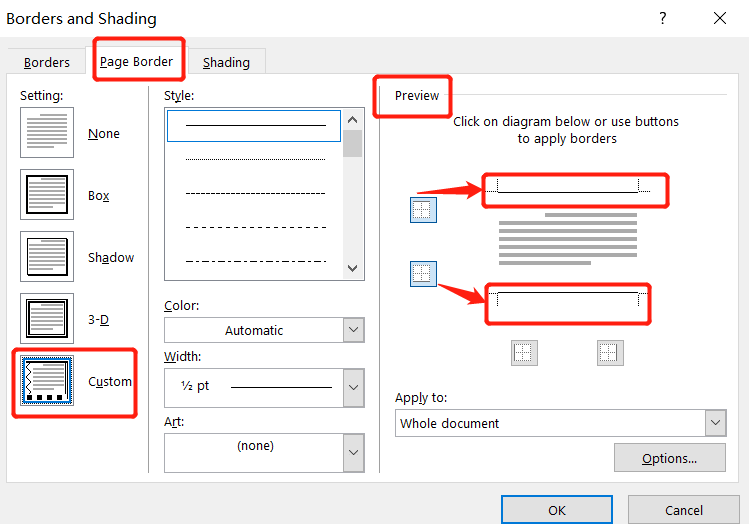Close the Borders and Shading dialog
The image size is (749, 524).
coord(720,18)
